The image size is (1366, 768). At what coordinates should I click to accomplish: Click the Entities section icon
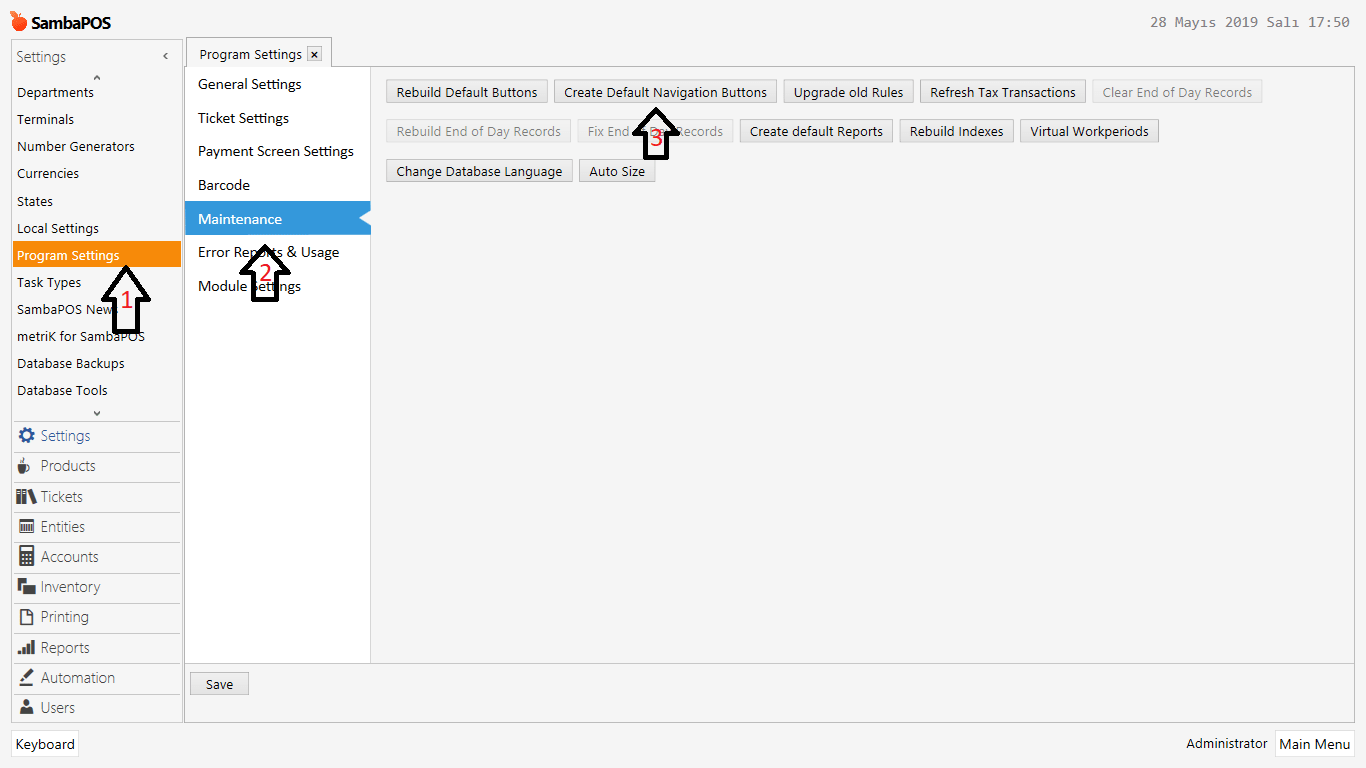[x=25, y=526]
